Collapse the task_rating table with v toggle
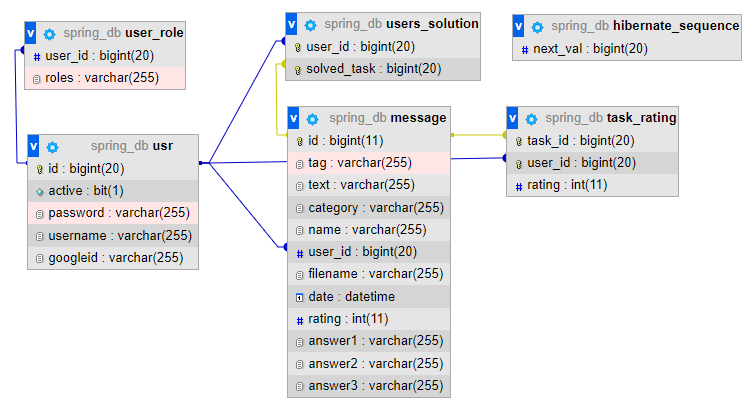This screenshot has height=407, width=754. [x=513, y=118]
